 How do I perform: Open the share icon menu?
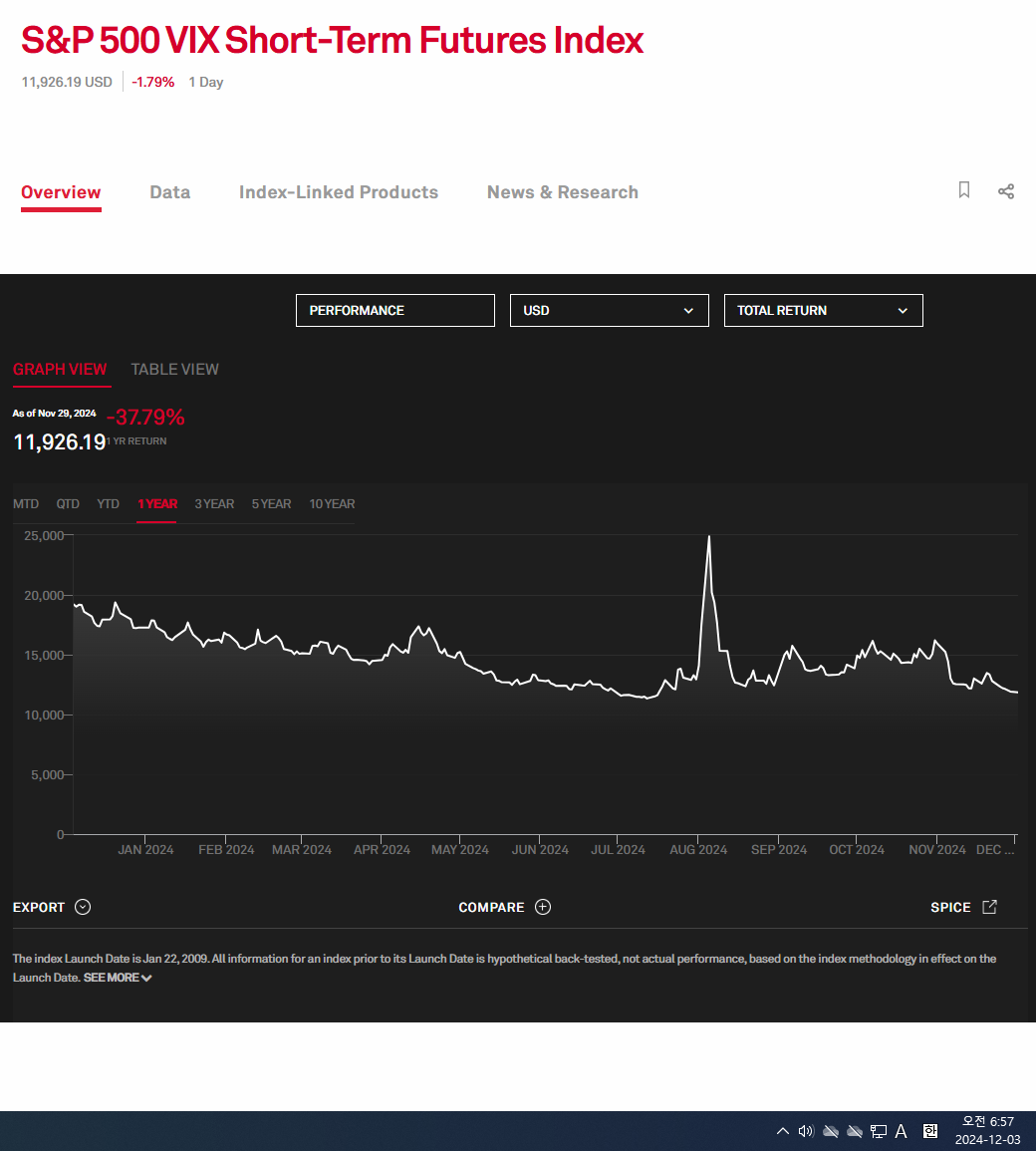(1006, 191)
